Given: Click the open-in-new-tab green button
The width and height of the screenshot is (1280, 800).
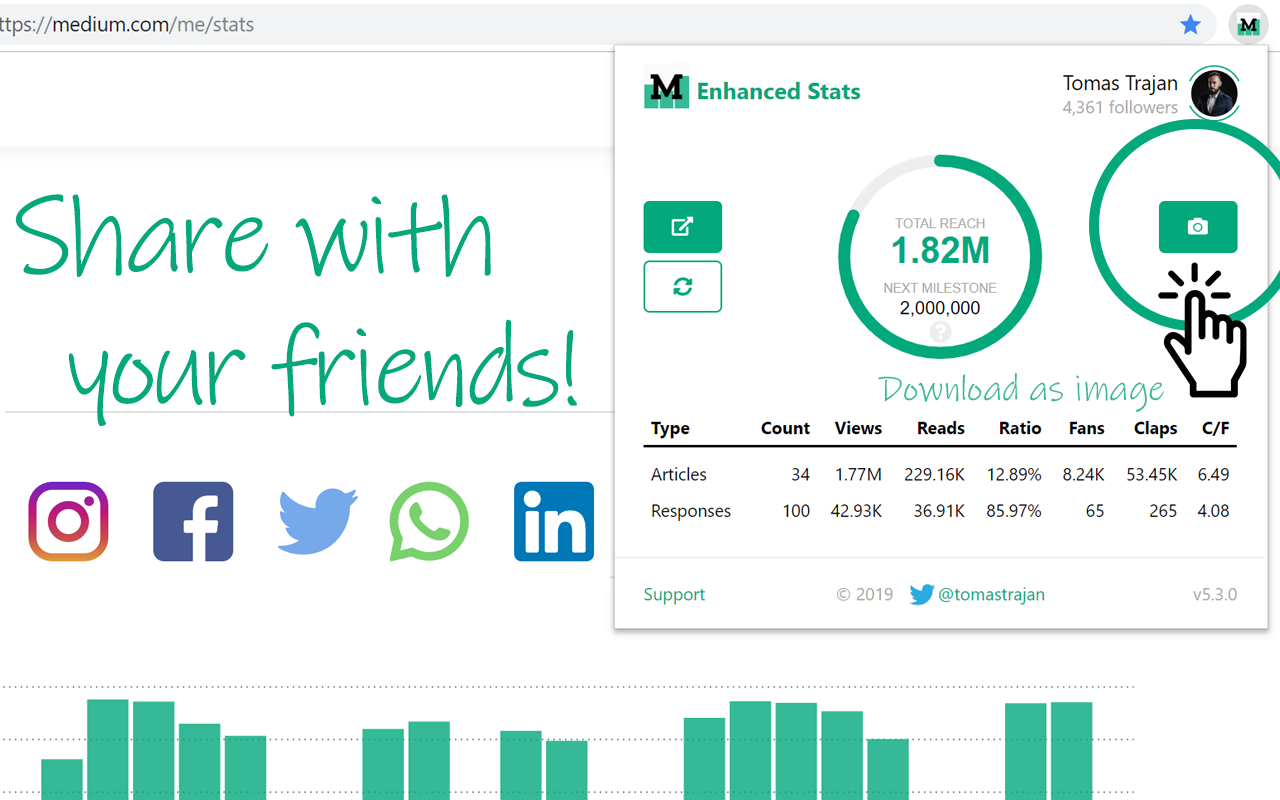Looking at the screenshot, I should point(683,227).
